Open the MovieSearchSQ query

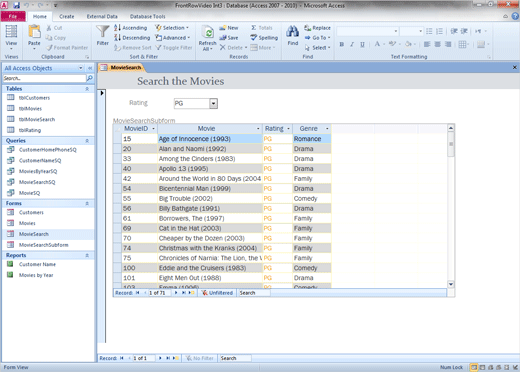coord(37,182)
